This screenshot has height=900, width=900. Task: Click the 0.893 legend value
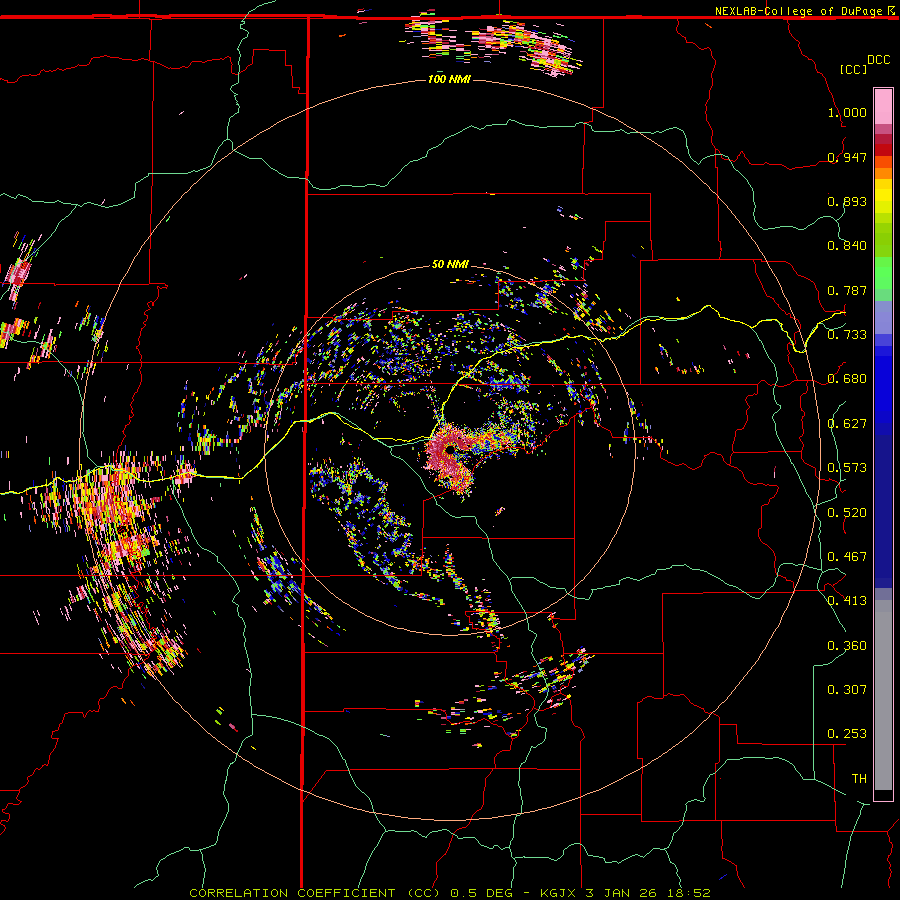[847, 201]
